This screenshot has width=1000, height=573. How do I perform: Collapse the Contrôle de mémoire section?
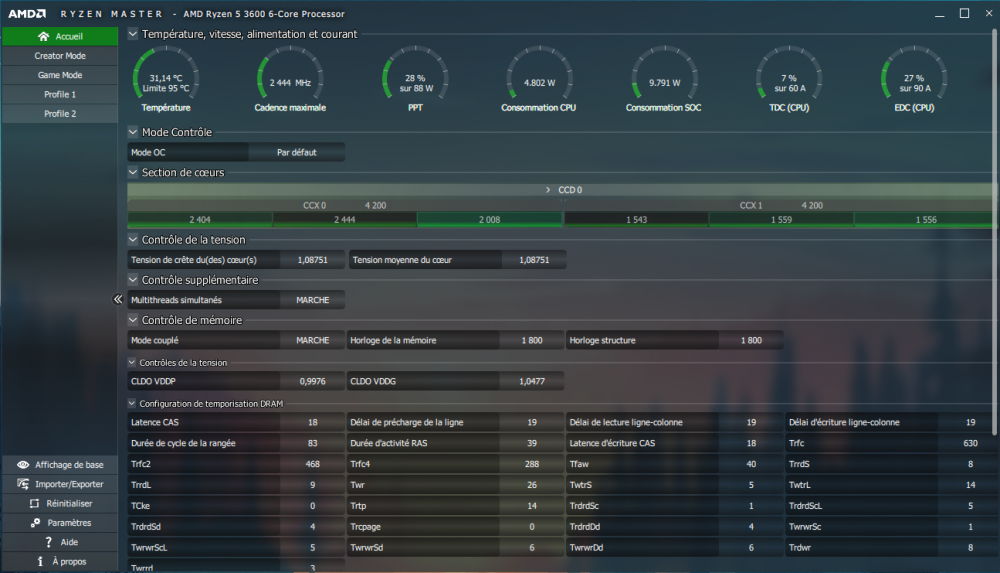click(x=133, y=320)
